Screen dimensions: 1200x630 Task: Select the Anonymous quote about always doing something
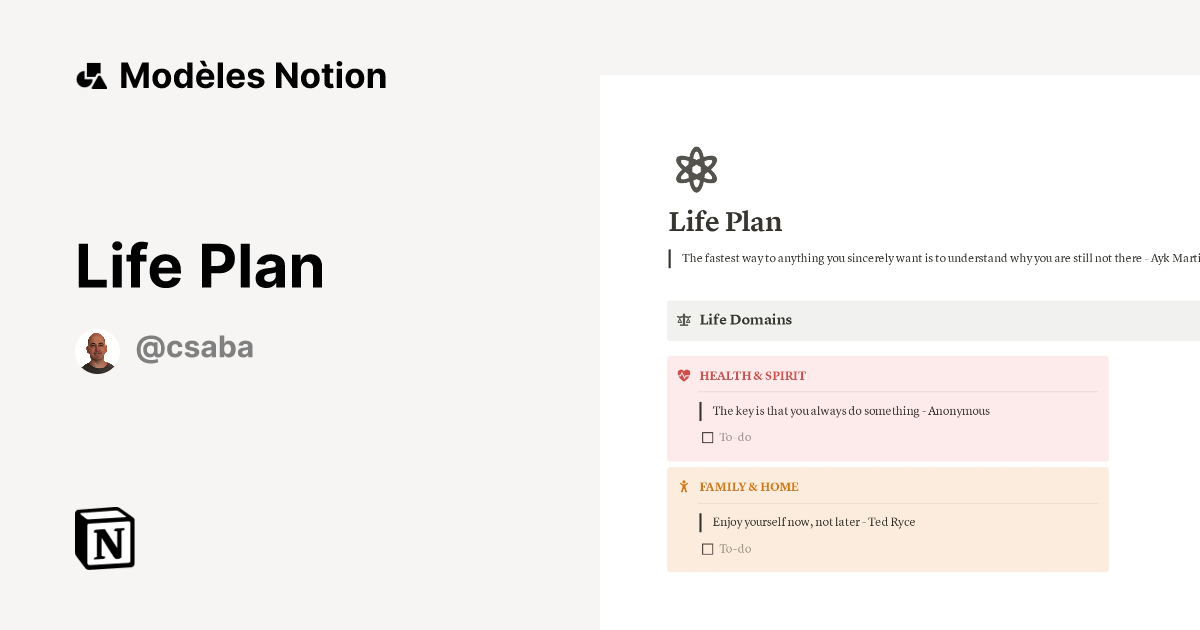click(850, 411)
